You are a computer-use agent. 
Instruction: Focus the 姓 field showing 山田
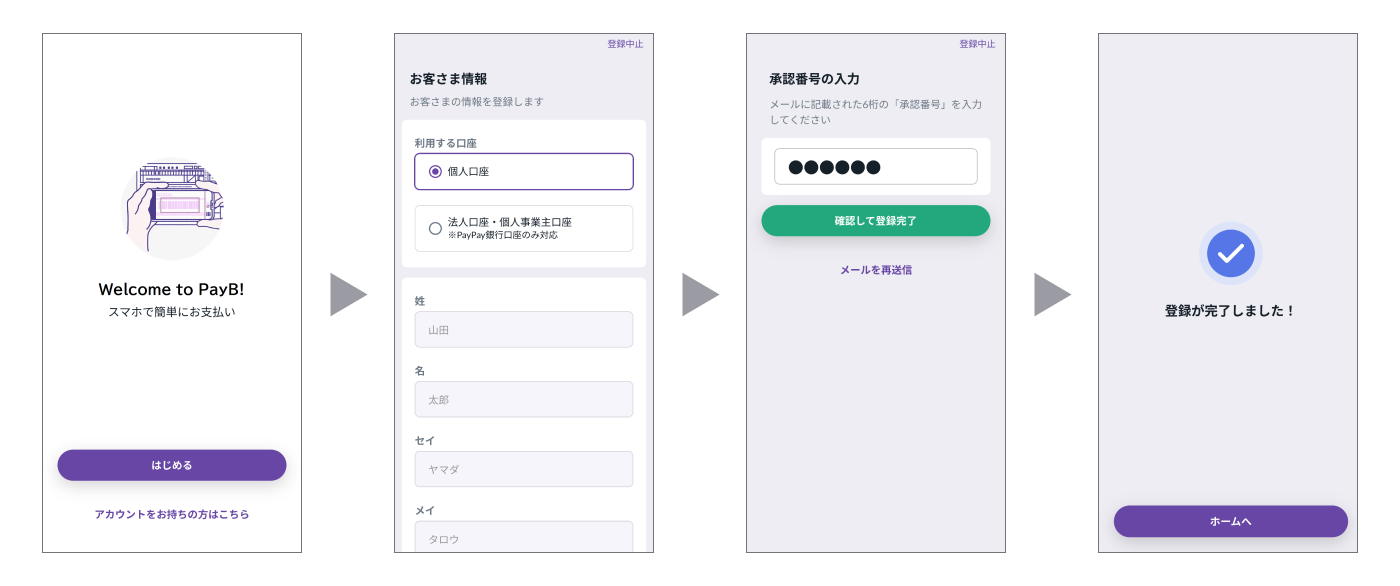pos(524,329)
